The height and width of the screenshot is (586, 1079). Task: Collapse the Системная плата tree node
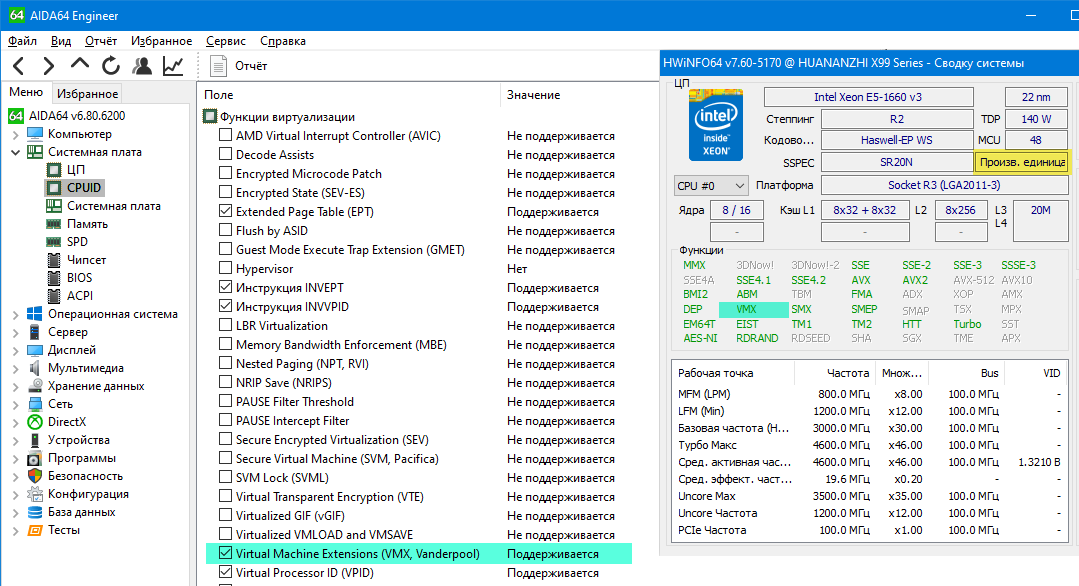coord(15,152)
